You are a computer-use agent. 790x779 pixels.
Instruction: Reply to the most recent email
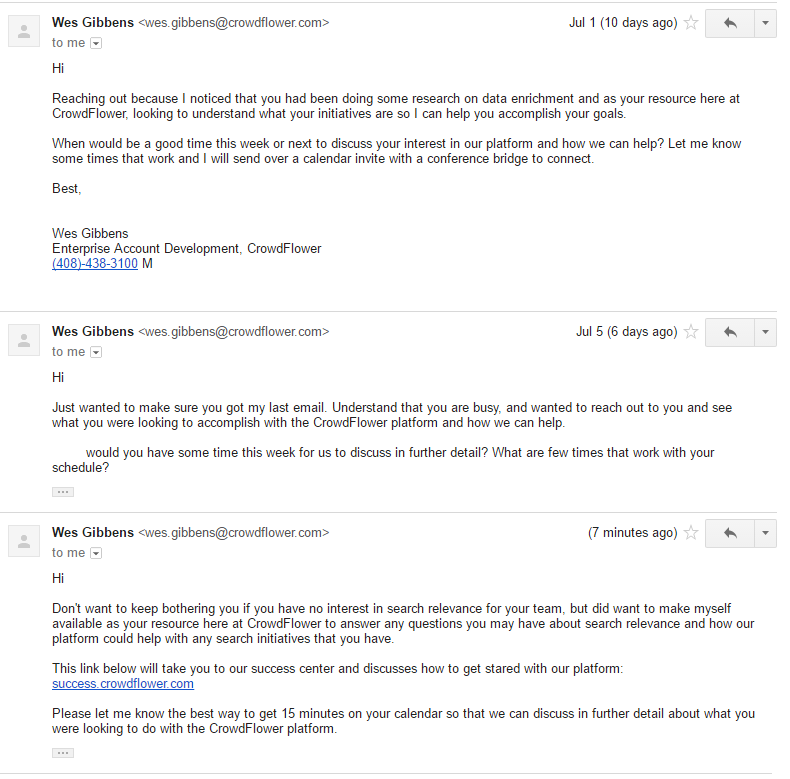coord(729,533)
